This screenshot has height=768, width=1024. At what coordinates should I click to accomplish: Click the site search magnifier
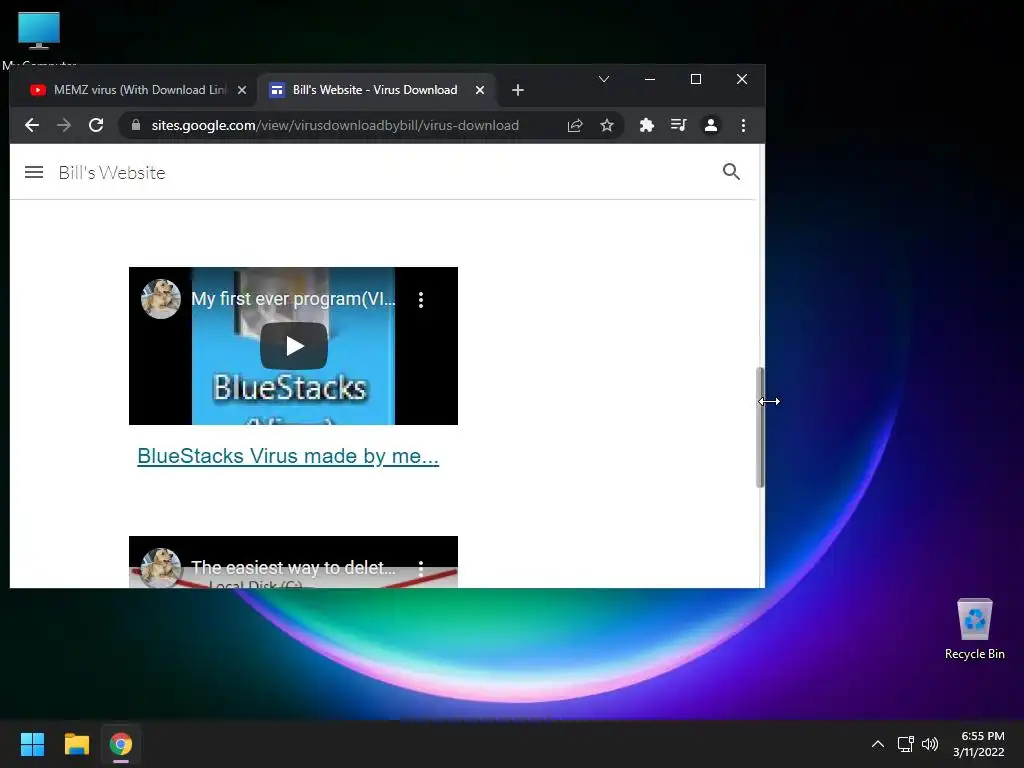coord(731,172)
